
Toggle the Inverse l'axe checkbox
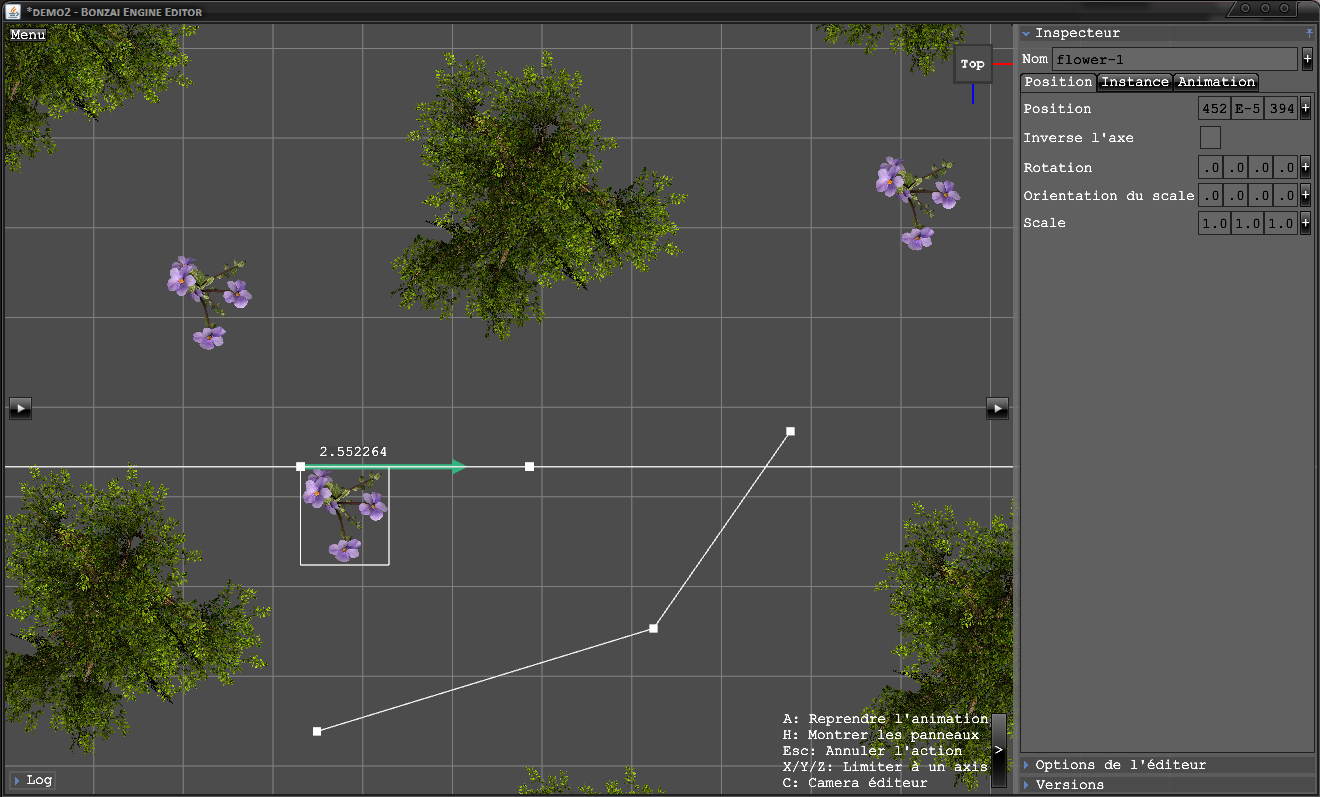coord(1210,138)
